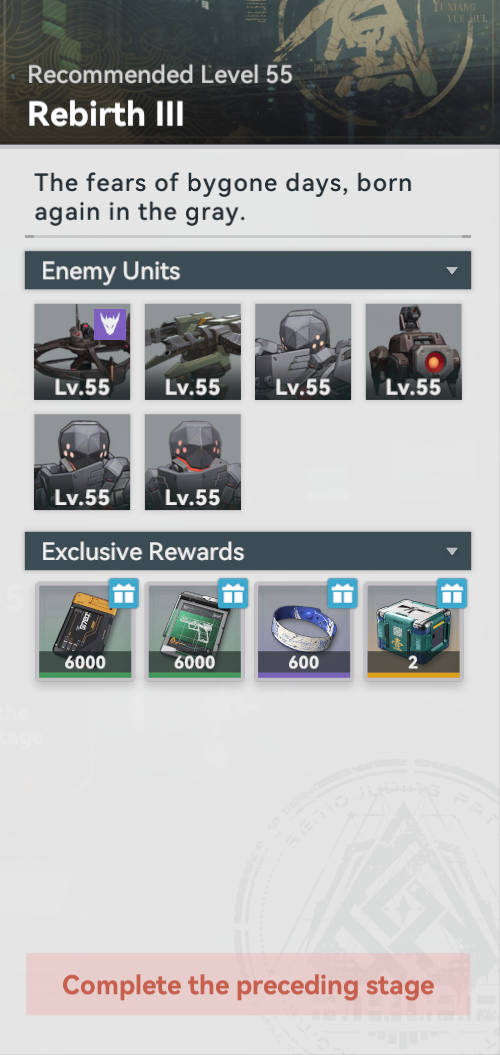The height and width of the screenshot is (1055, 500).
Task: Tap the orange-black card reward worth 6000
Action: (85, 632)
